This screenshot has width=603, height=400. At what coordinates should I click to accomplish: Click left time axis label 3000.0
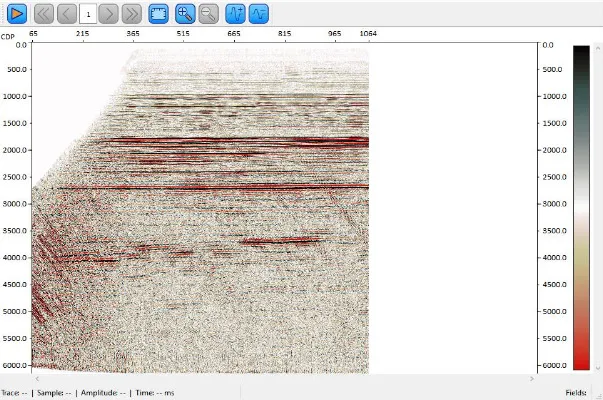[x=15, y=204]
